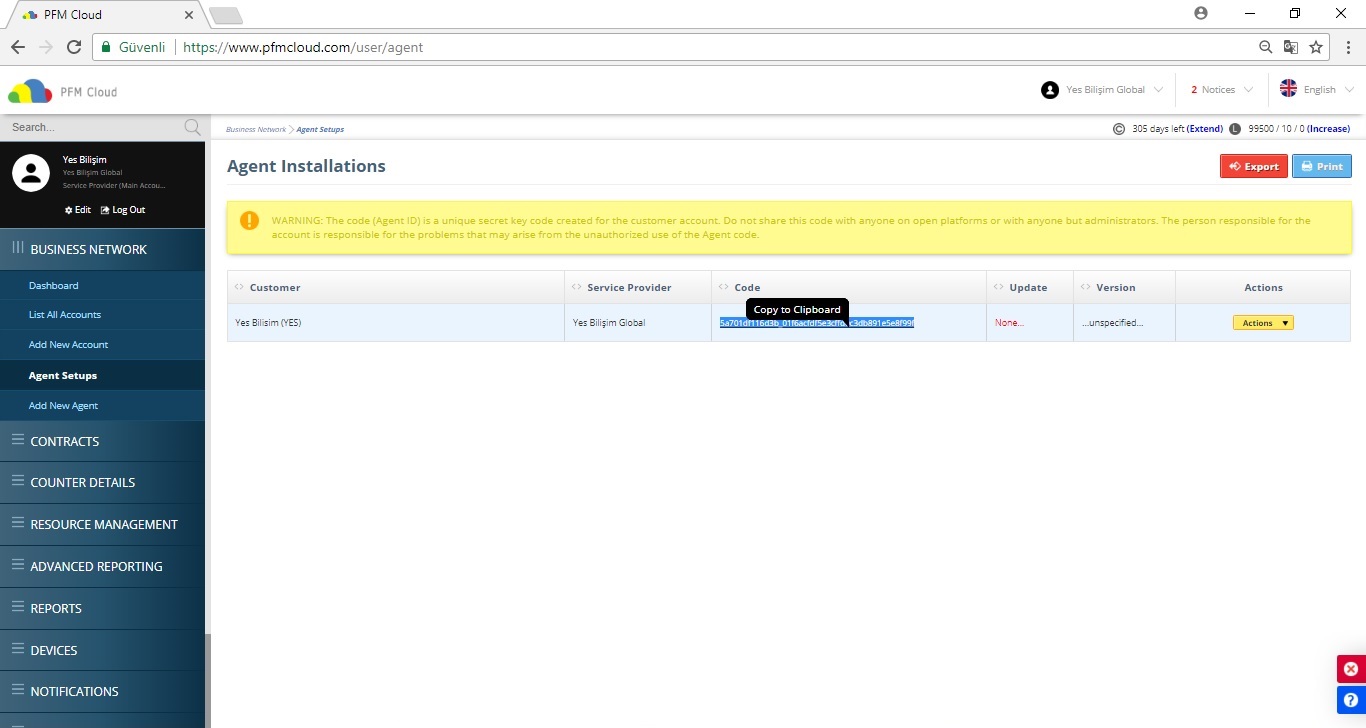Expand the RESOURCE MANAGEMENT section
Image resolution: width=1366 pixels, height=728 pixels.
[102, 524]
